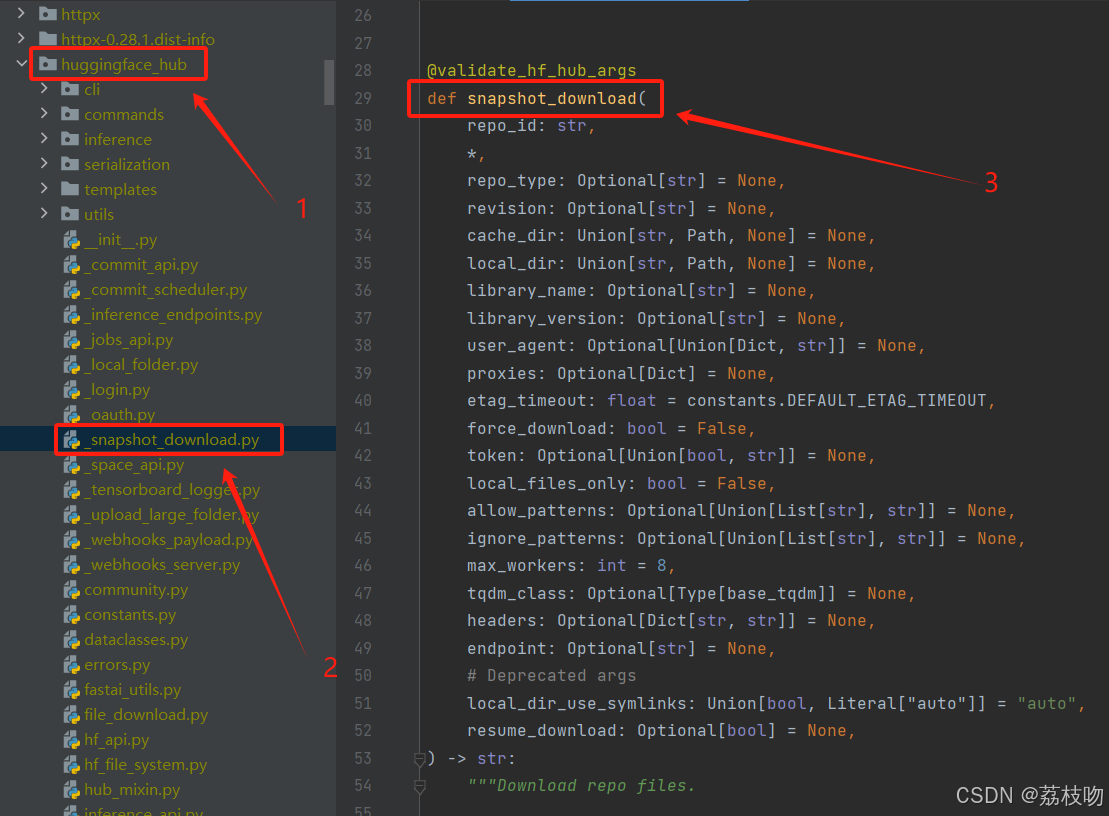Click the project tree vertical scrollbar thumb
This screenshot has width=1109, height=816.
tap(329, 82)
